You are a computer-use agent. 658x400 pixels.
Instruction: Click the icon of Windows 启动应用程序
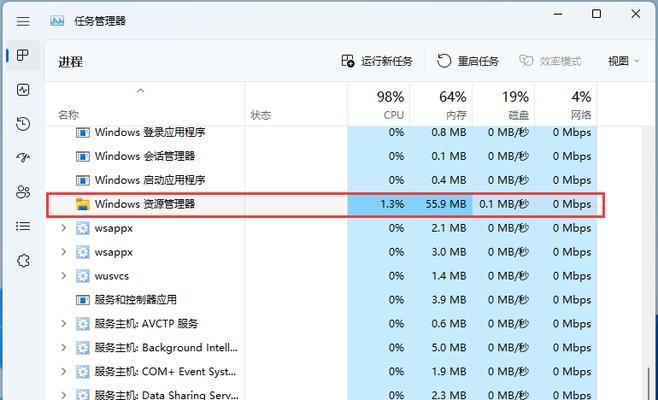click(x=83, y=180)
